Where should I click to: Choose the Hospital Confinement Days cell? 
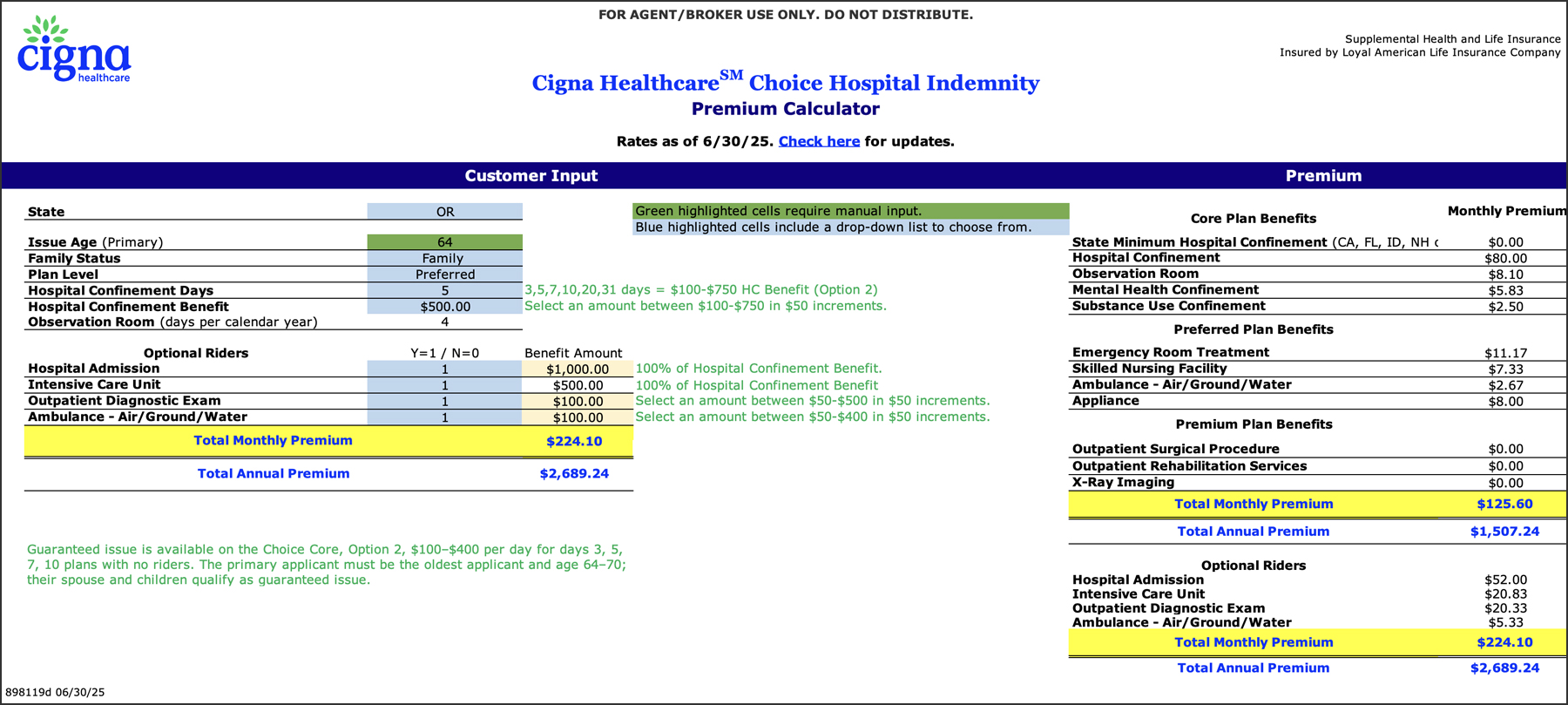444,290
